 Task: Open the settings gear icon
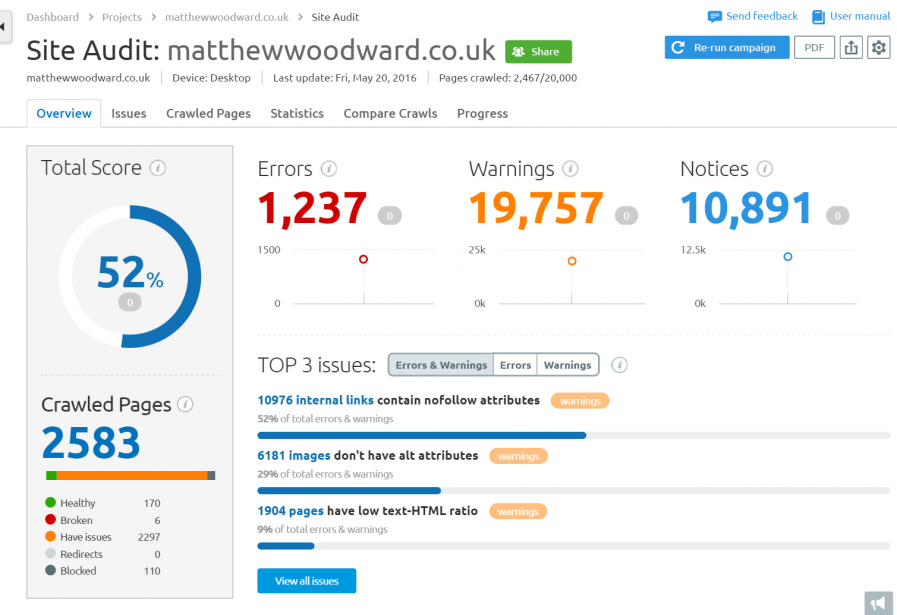[x=879, y=47]
